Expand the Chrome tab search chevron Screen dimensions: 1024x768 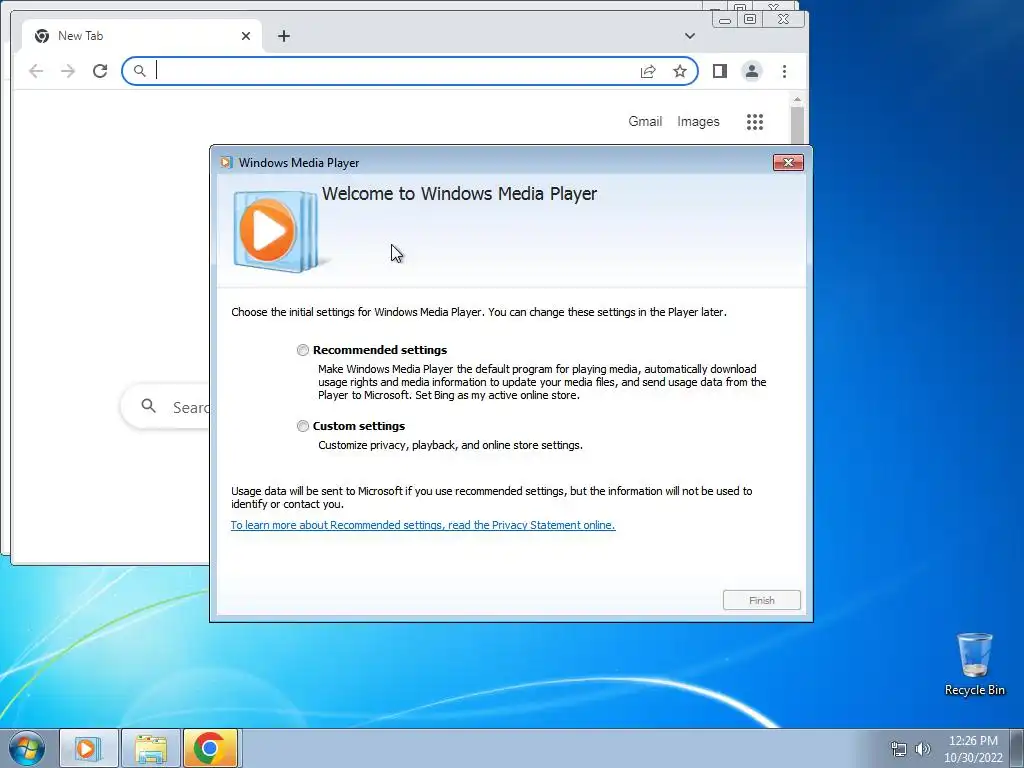690,36
